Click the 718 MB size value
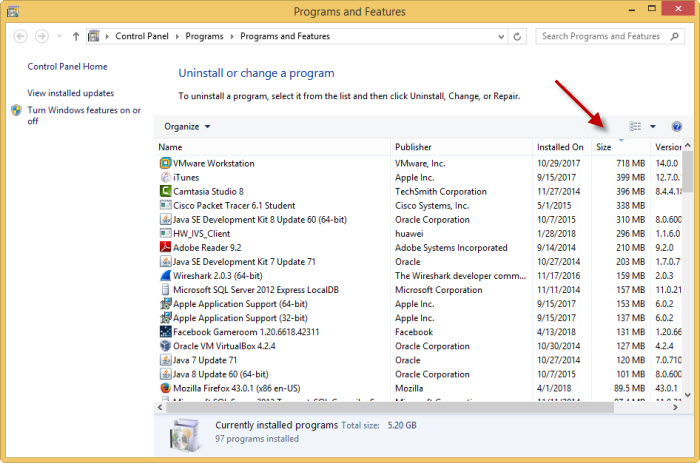 click(x=630, y=163)
